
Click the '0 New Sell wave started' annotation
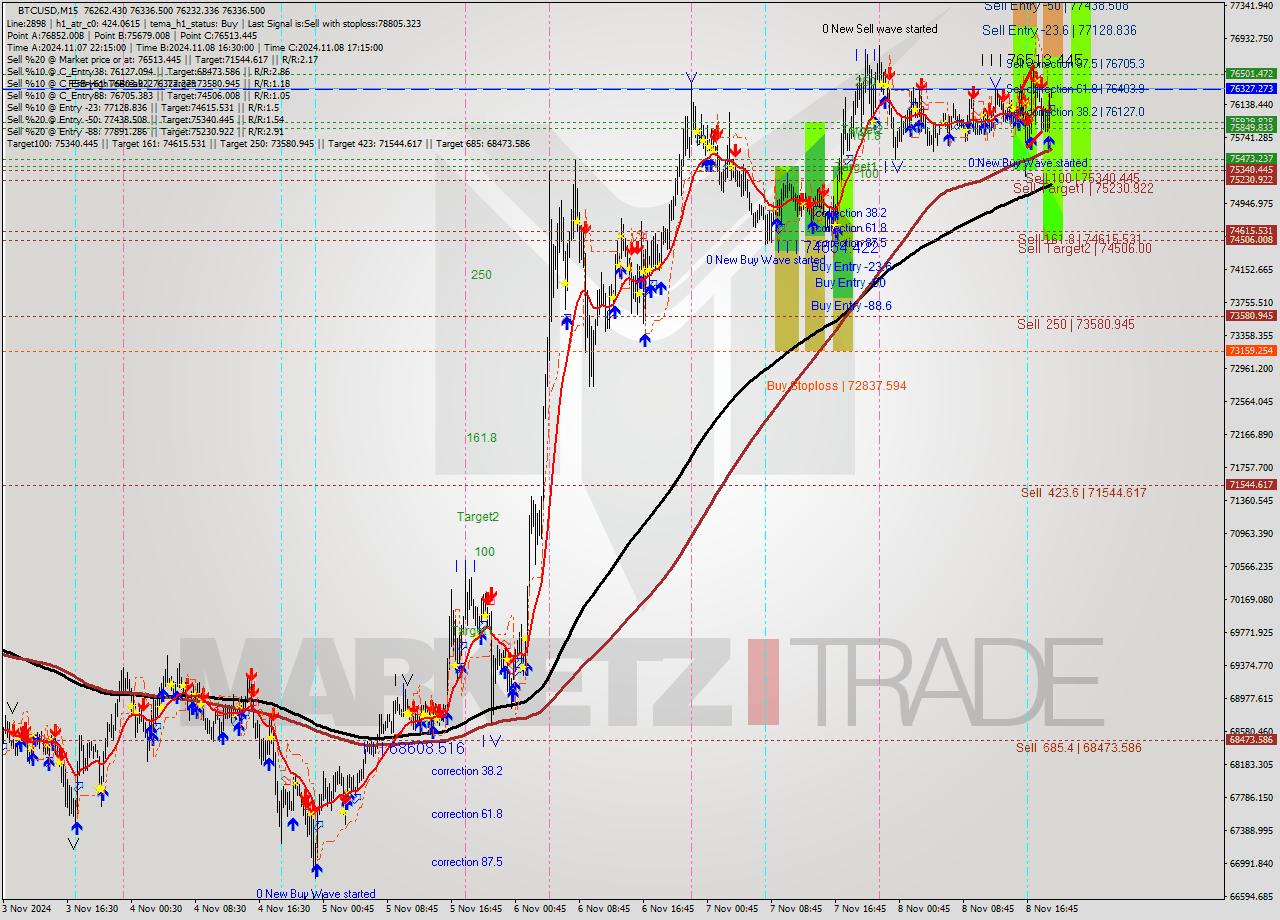880,29
